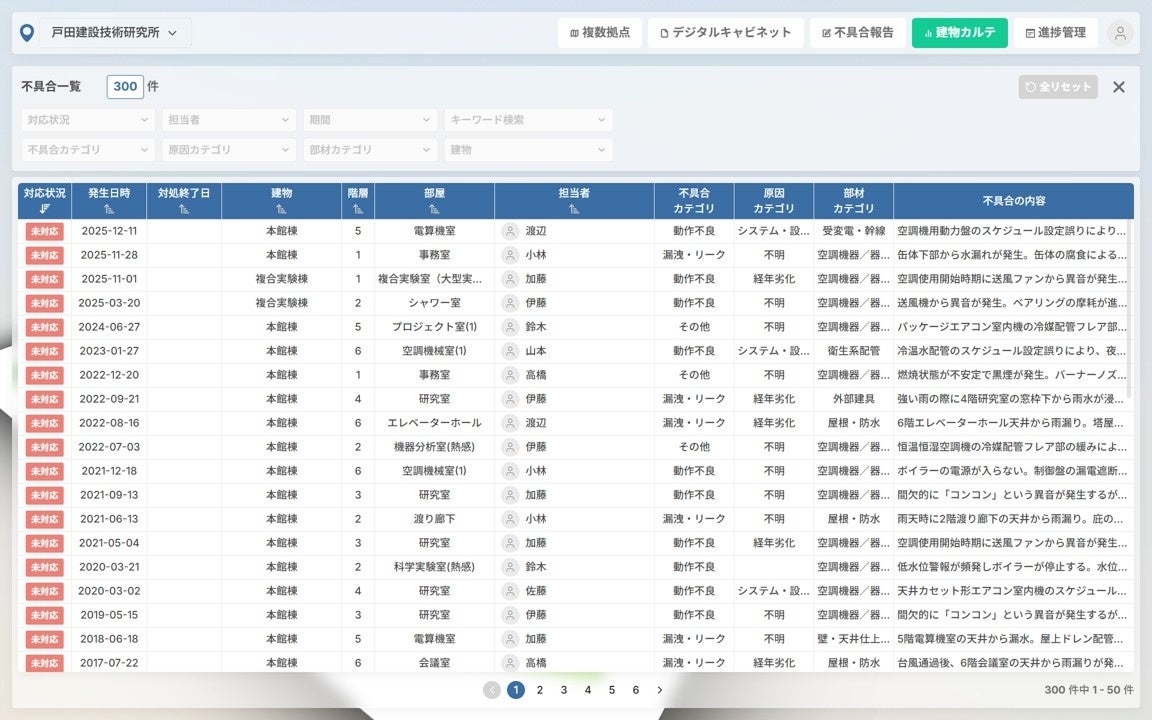Go to page 4
The image size is (1152, 720).
588,690
